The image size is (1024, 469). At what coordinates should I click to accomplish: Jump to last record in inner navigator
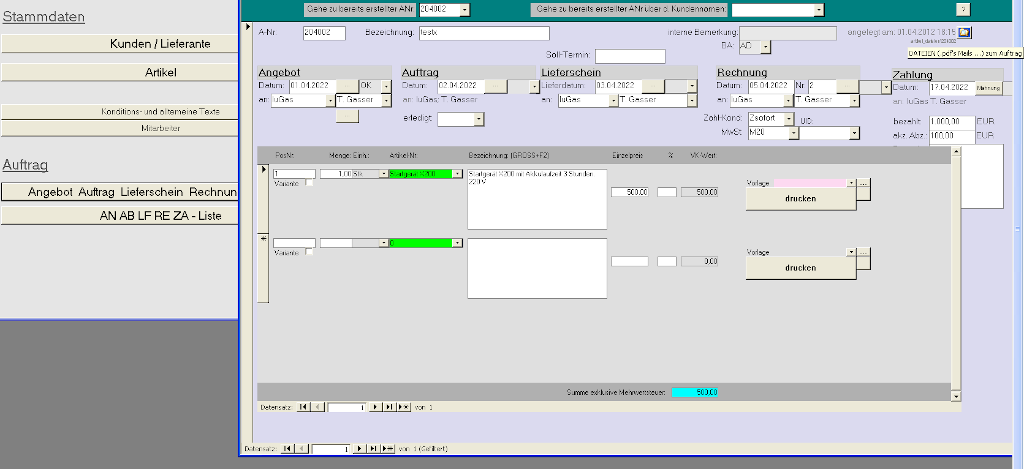(x=387, y=408)
